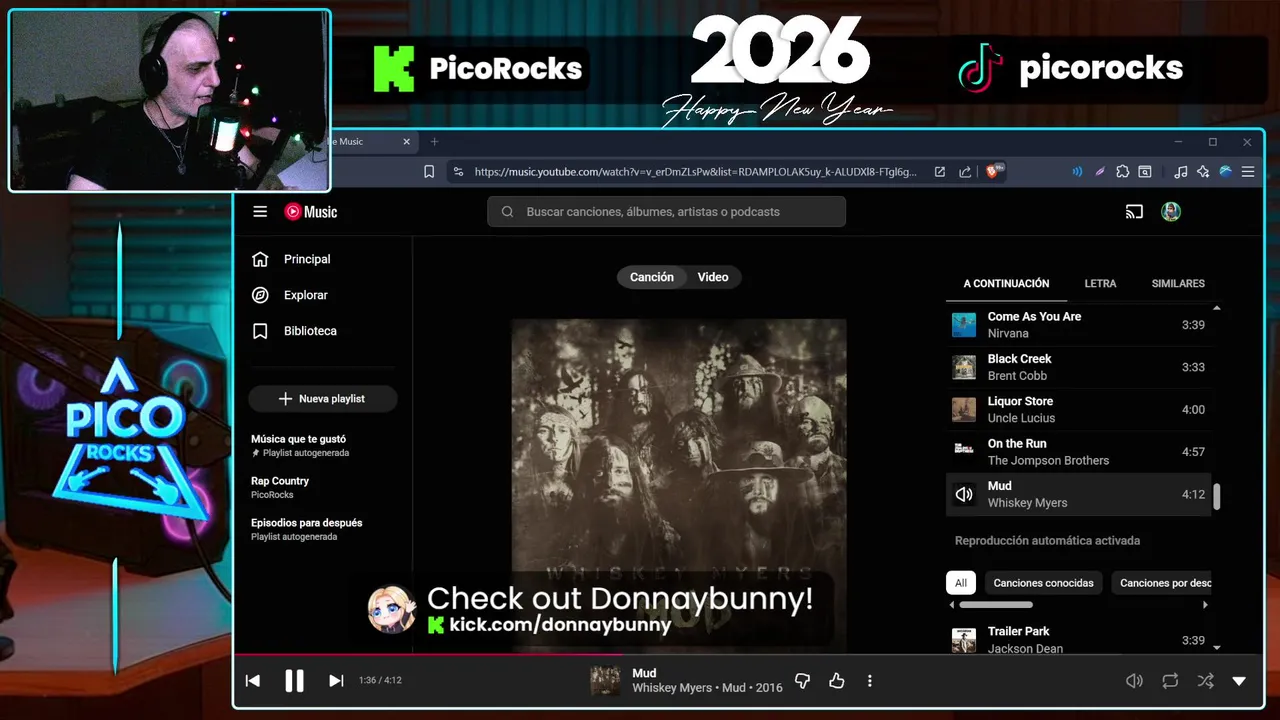Click the queue scrollbar up arrow

(1217, 309)
